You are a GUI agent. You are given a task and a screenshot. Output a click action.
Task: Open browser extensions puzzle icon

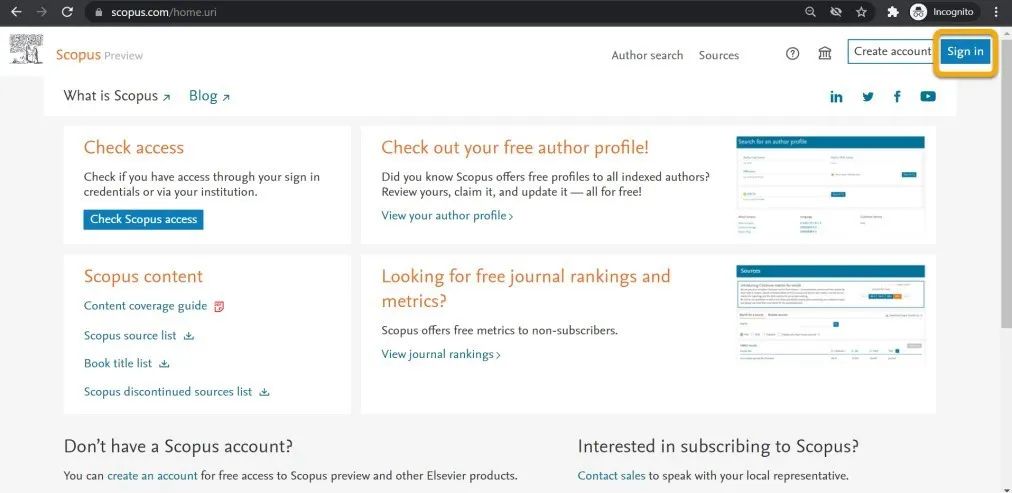pyautogui.click(x=893, y=12)
